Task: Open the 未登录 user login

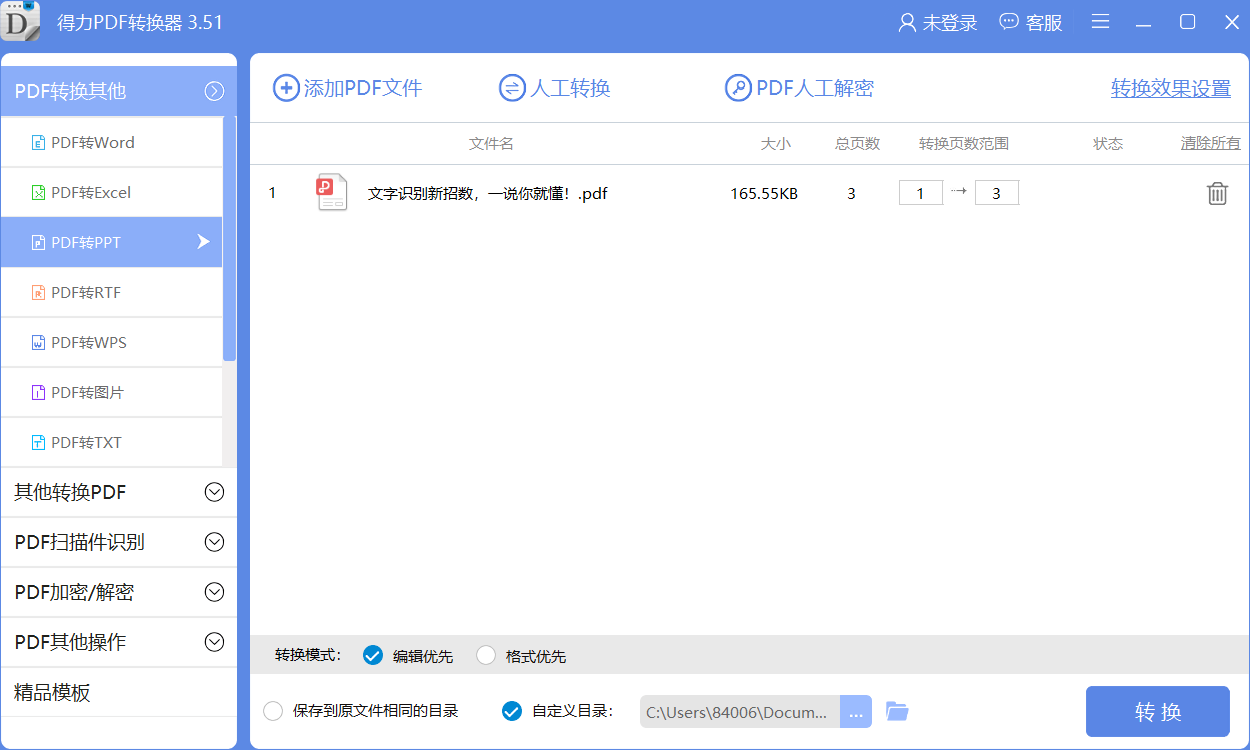Action: 938,22
